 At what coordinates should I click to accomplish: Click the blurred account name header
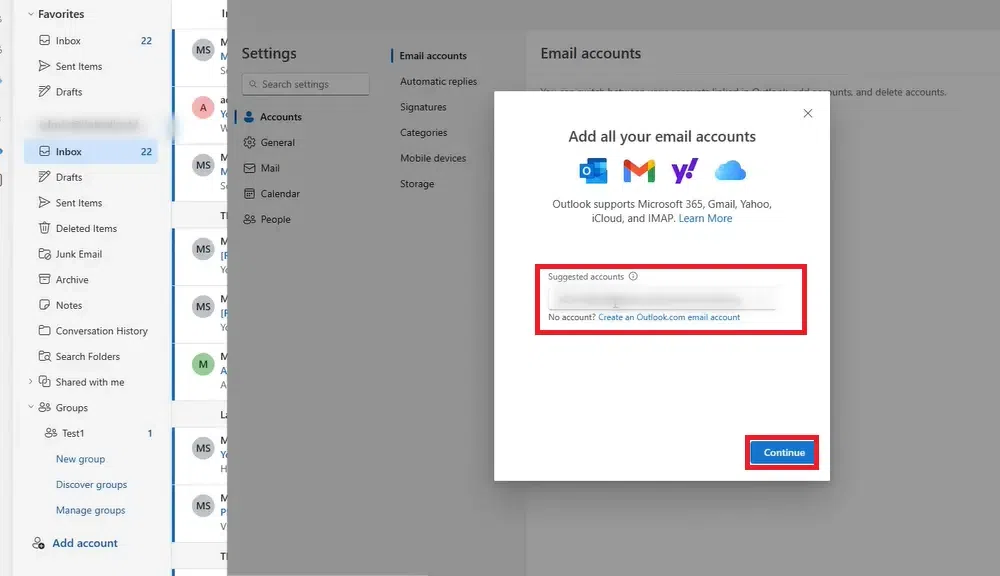coord(89,124)
